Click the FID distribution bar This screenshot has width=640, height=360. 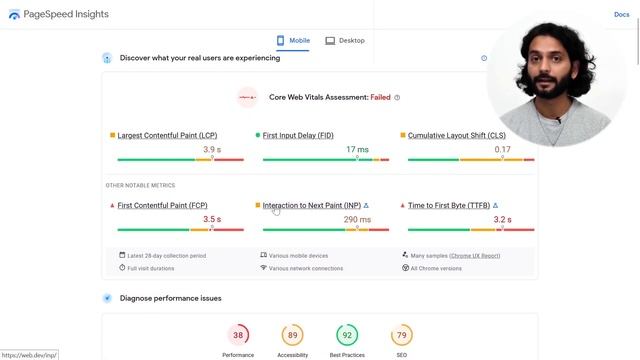326,160
